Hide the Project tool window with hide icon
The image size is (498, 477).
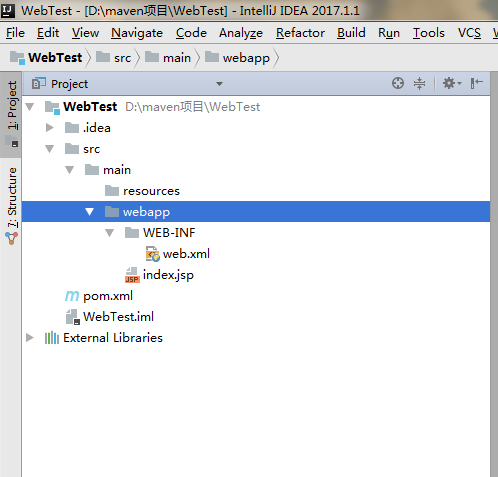point(476,83)
